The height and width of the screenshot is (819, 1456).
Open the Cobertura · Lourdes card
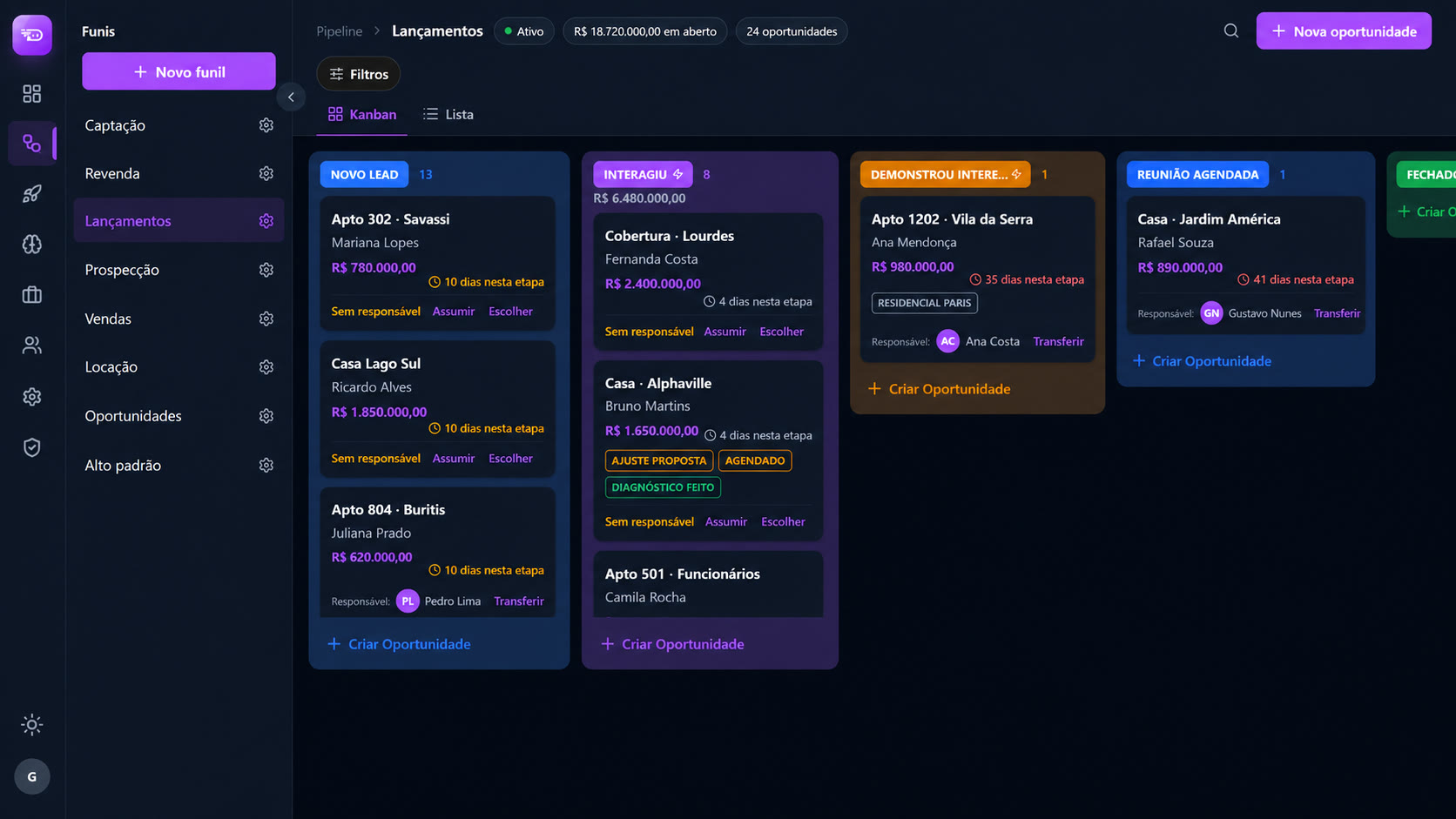click(x=708, y=281)
